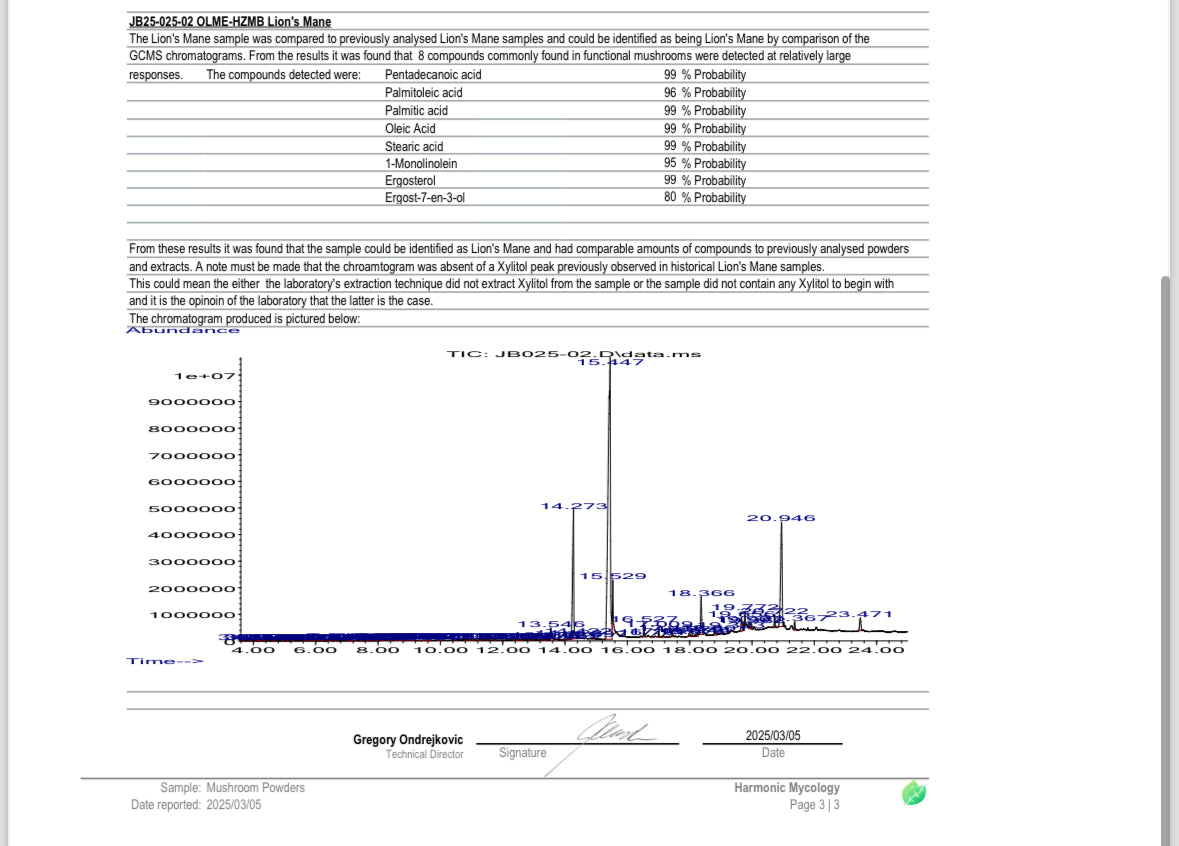Screen dimensions: 1179x846
Task: Click the date 2025/03/05 above the Date line
Action: click(x=773, y=735)
